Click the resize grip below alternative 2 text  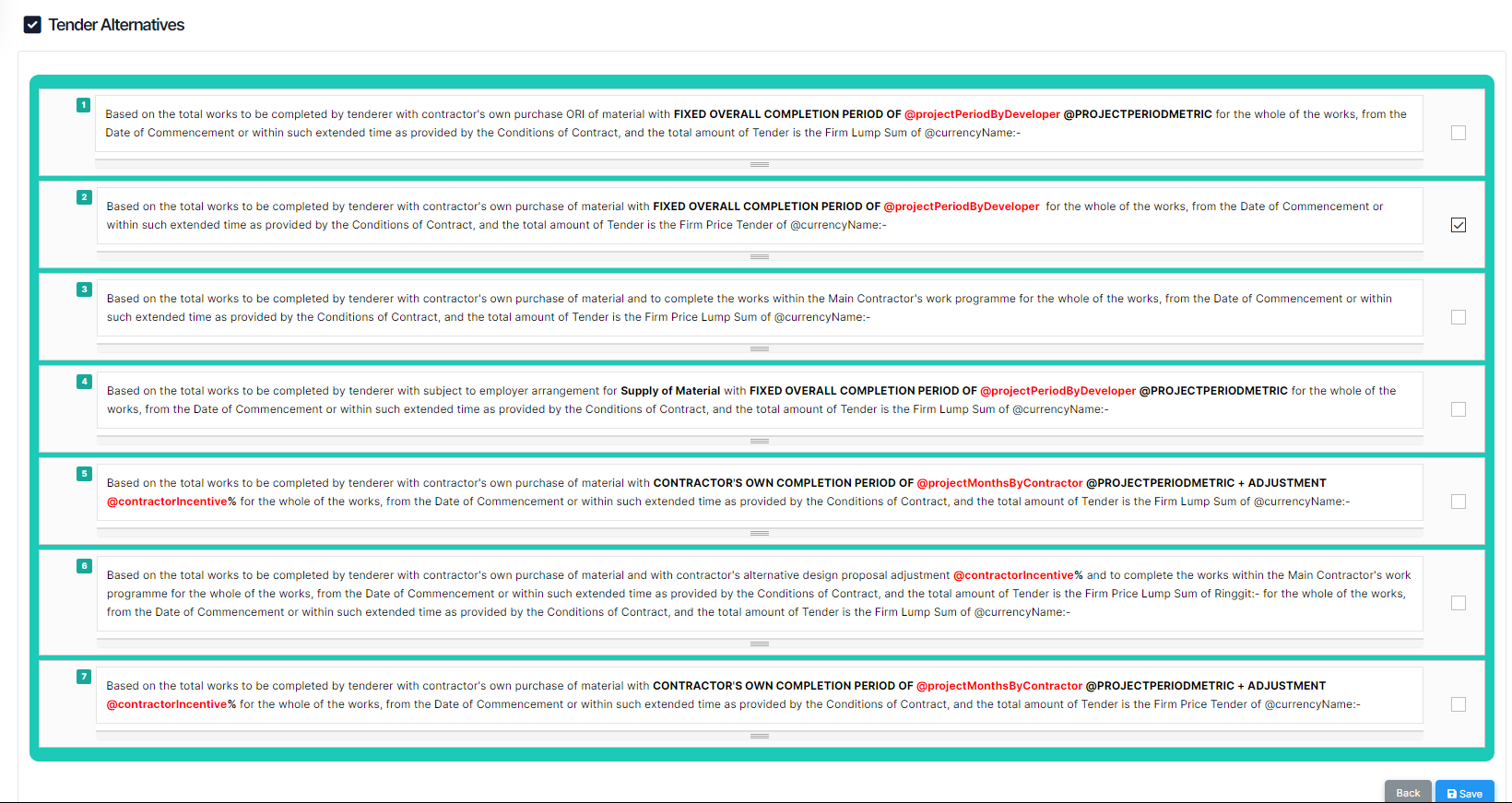pos(760,256)
